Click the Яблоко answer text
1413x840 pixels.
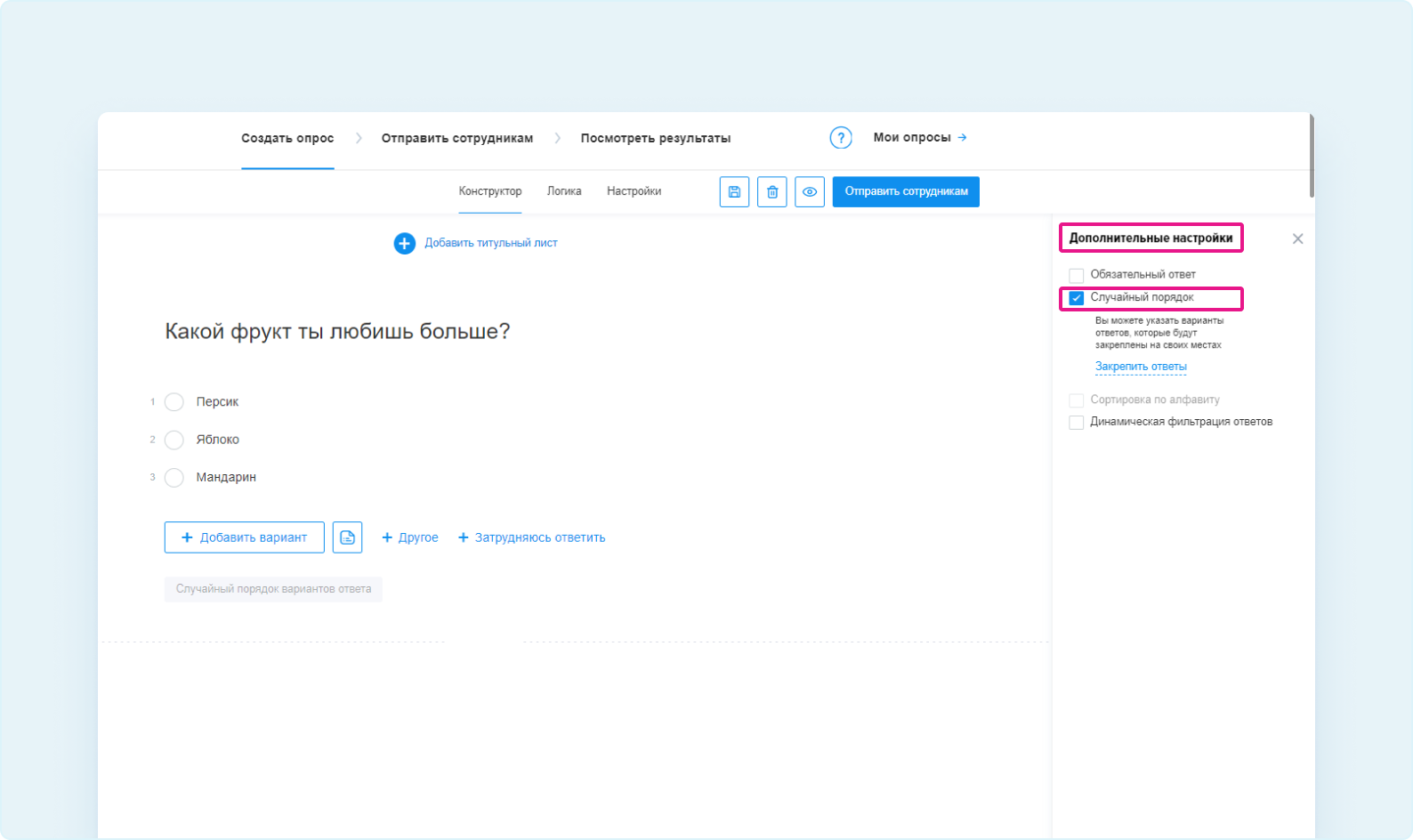217,440
